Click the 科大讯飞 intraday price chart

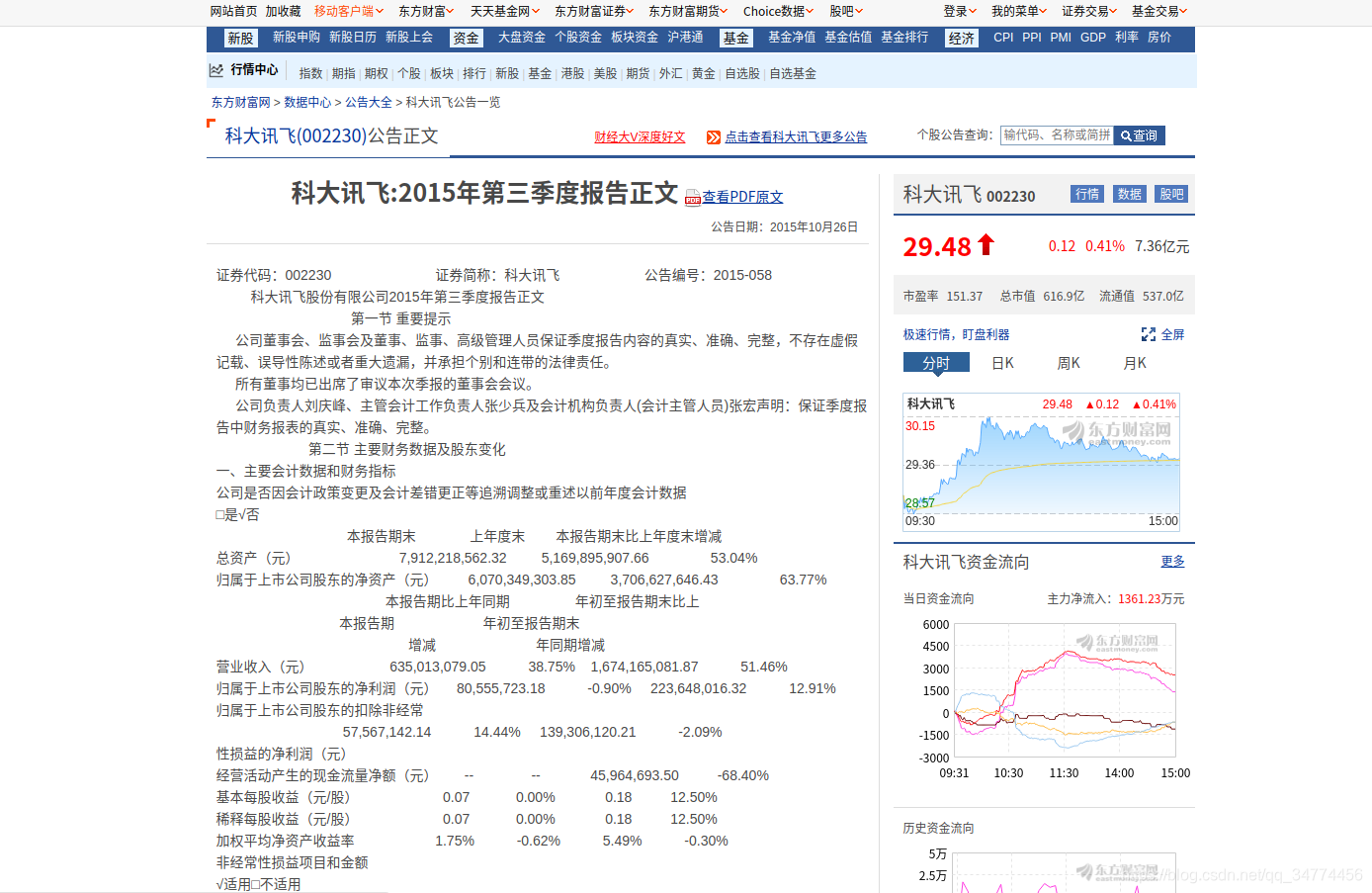pyautogui.click(x=1042, y=462)
